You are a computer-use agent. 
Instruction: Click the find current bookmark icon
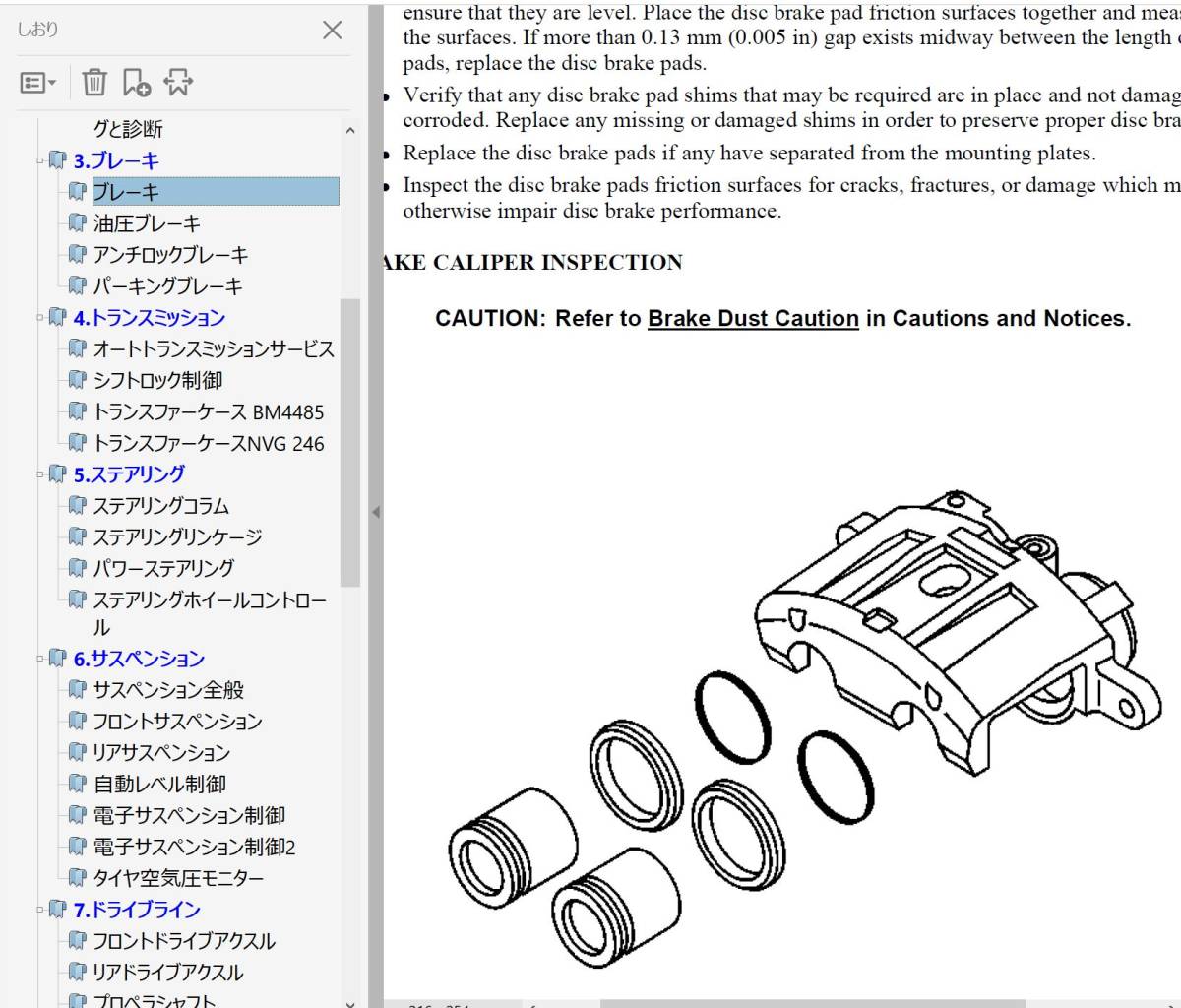pyautogui.click(x=178, y=83)
